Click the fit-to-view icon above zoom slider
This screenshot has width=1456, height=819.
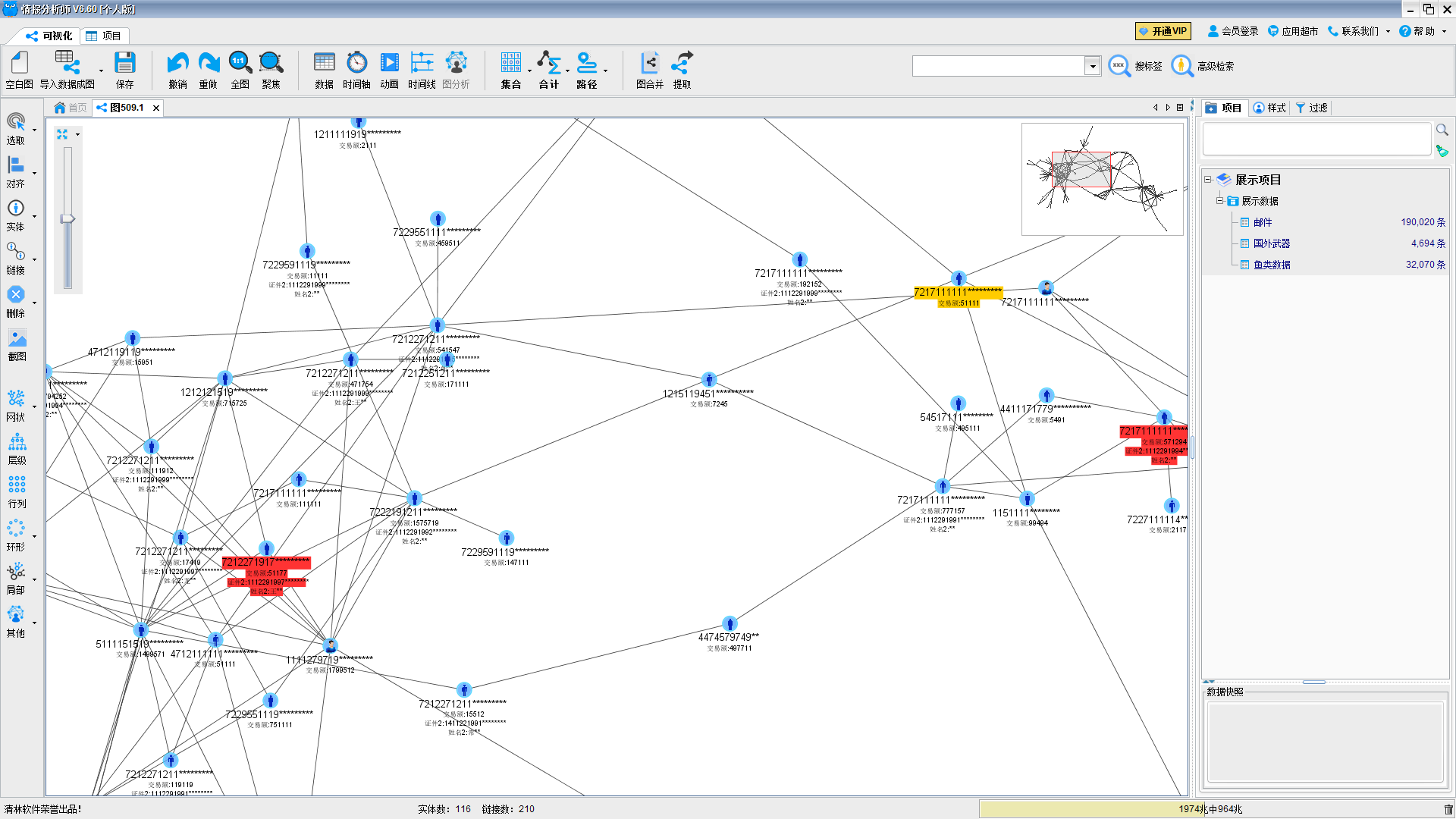click(x=62, y=134)
